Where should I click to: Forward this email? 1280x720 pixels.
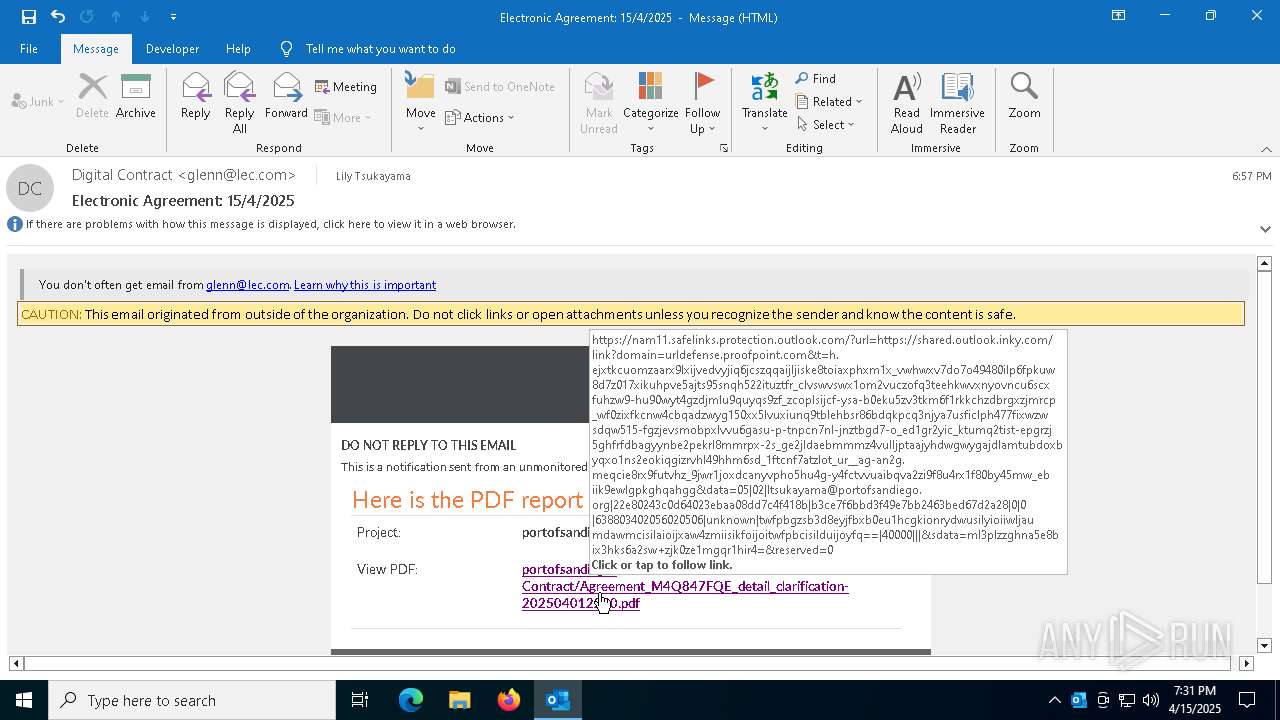point(287,96)
